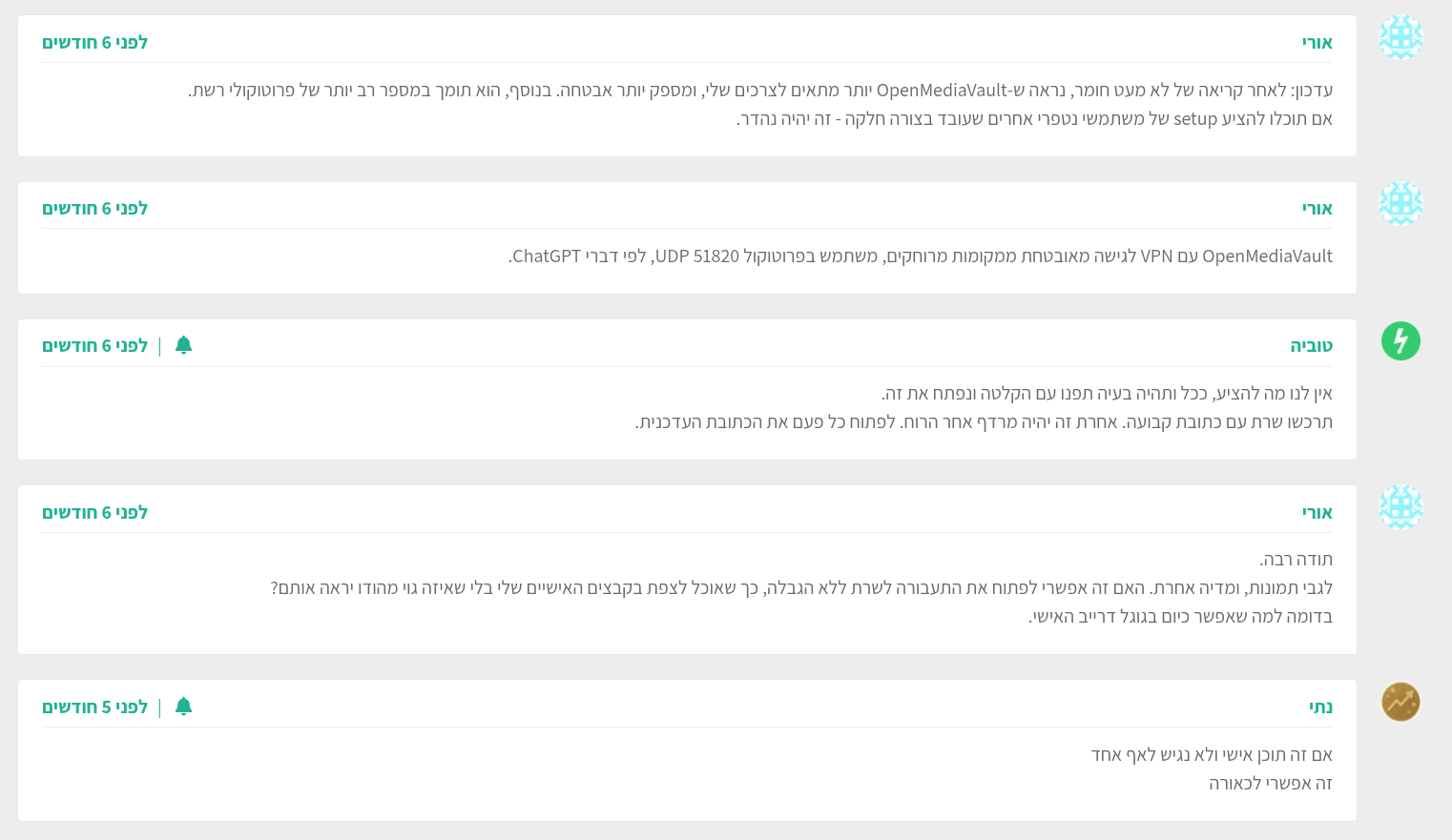1452x840 pixels.
Task: Click the אורי username on the תודה רבה comment
Action: click(x=1317, y=513)
